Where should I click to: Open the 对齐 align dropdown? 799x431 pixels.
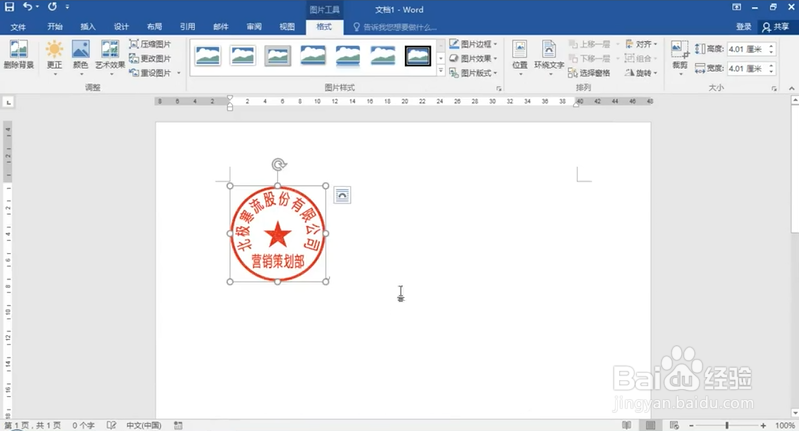pos(642,44)
